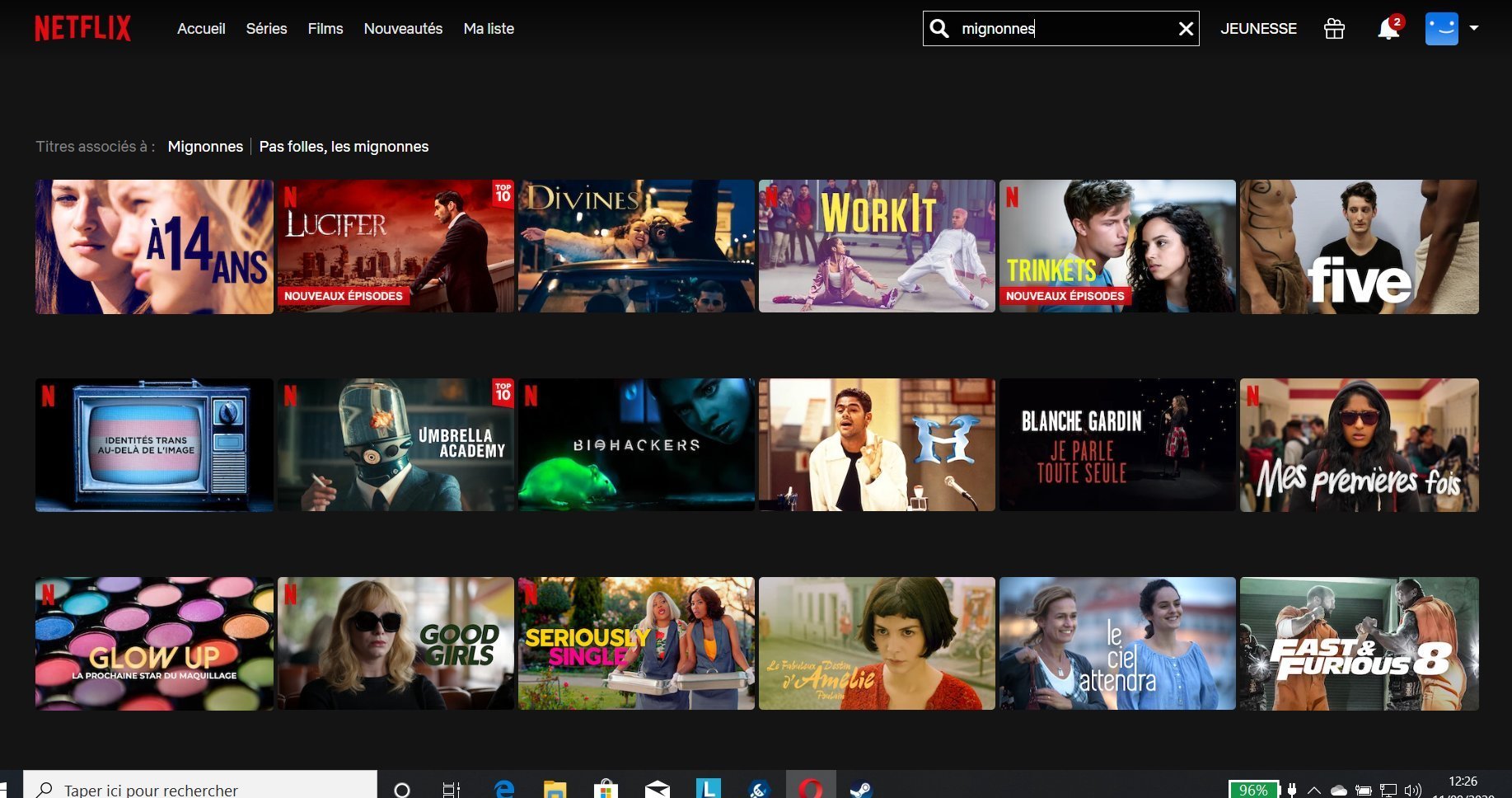
Task: Open 'À 14 ans' thumbnail
Action: 154,246
